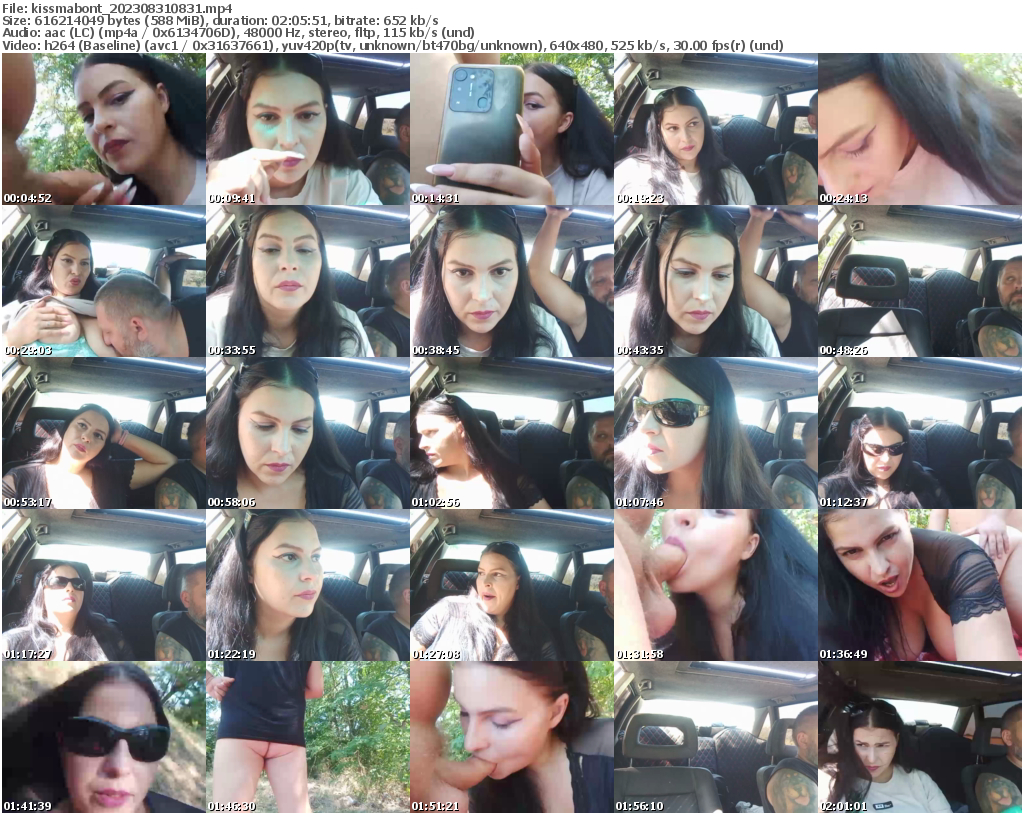Open the thumbnail at timestamp 00:04:52
Viewport: 1024px width, 813px height.
click(101, 128)
